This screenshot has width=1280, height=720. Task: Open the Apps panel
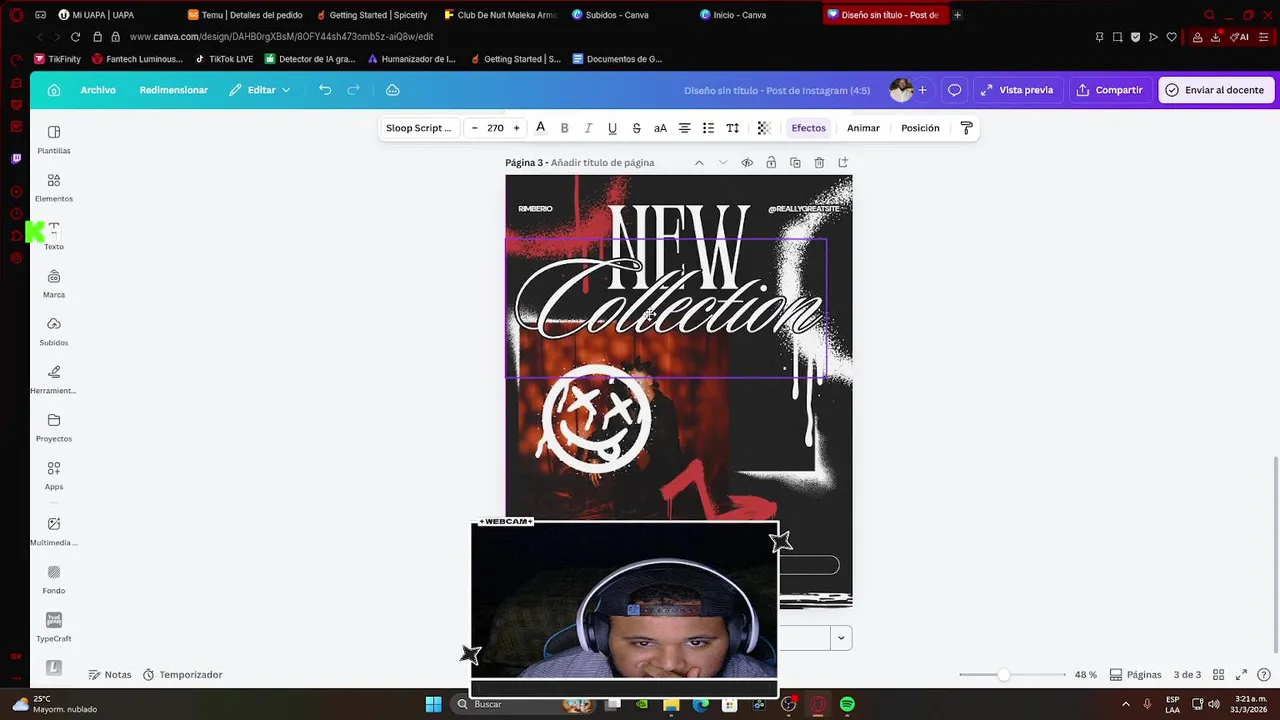pyautogui.click(x=54, y=475)
